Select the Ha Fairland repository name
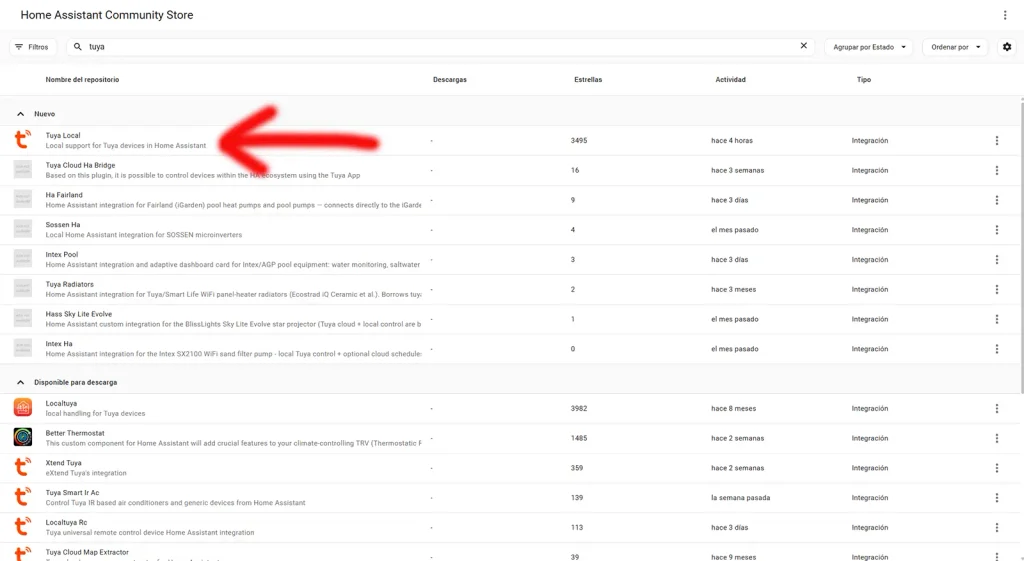 (64, 195)
